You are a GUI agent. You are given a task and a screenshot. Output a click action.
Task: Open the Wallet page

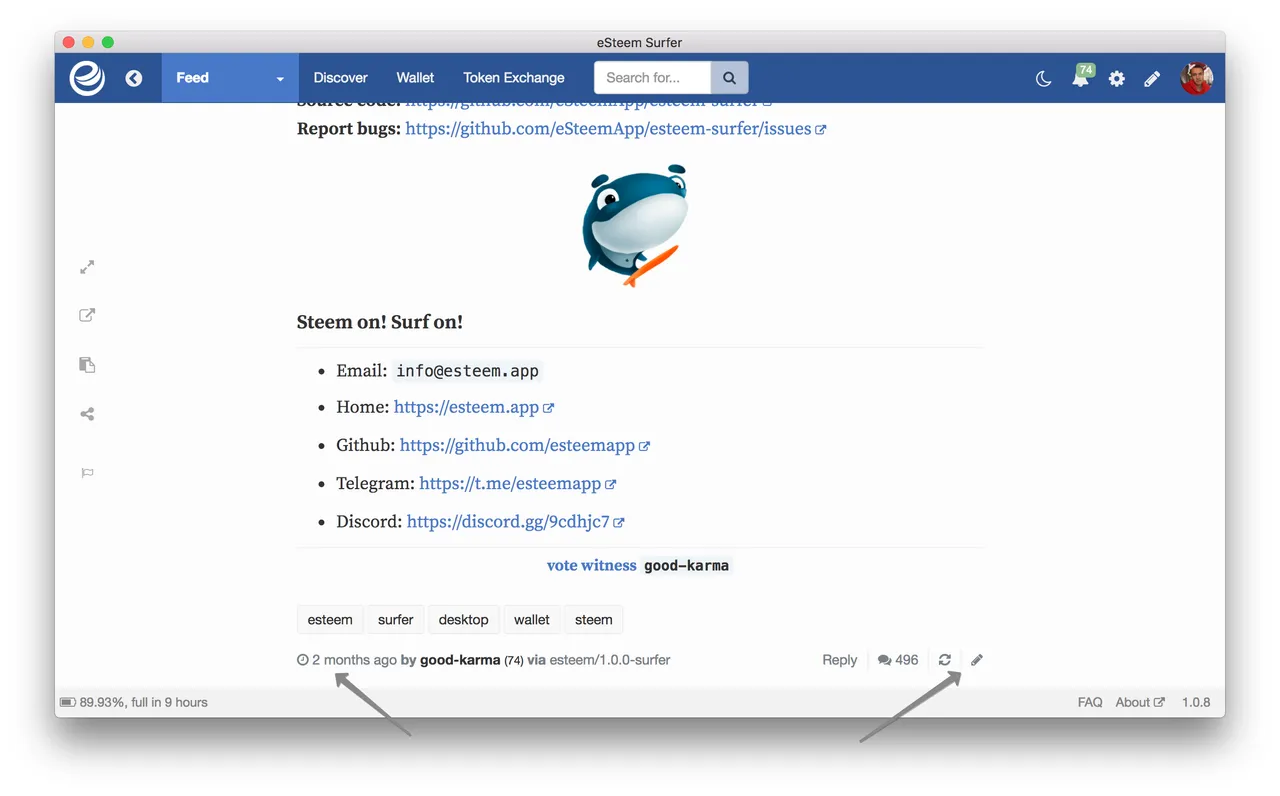(x=415, y=78)
